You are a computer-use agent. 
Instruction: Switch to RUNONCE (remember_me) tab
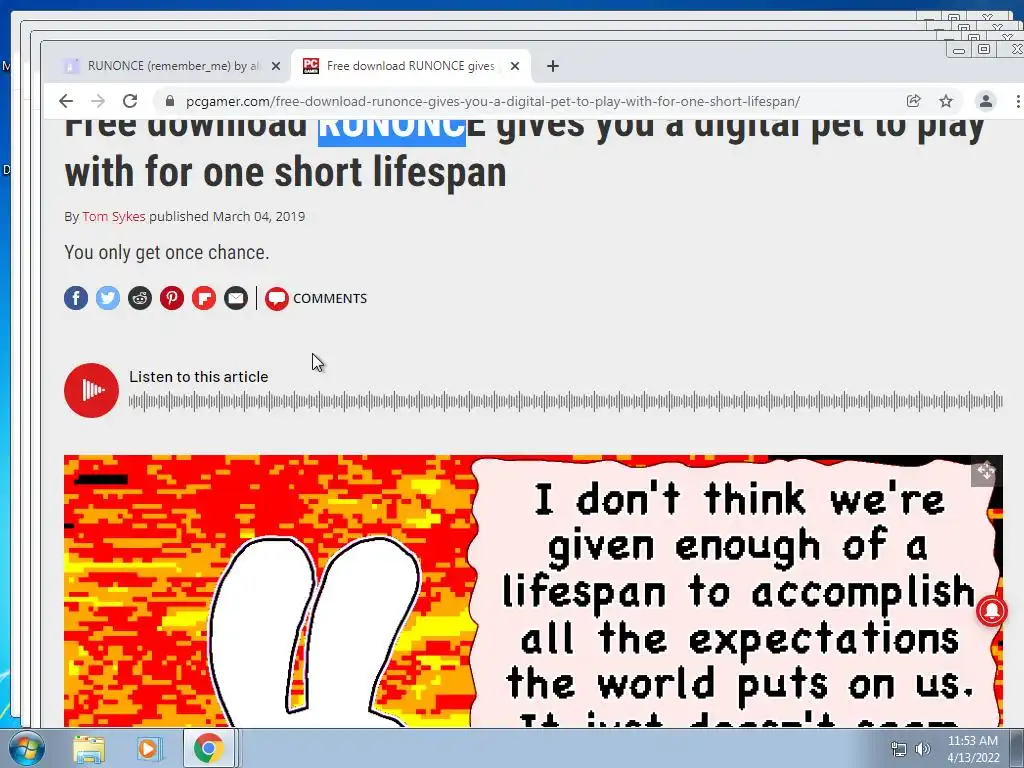pyautogui.click(x=173, y=66)
